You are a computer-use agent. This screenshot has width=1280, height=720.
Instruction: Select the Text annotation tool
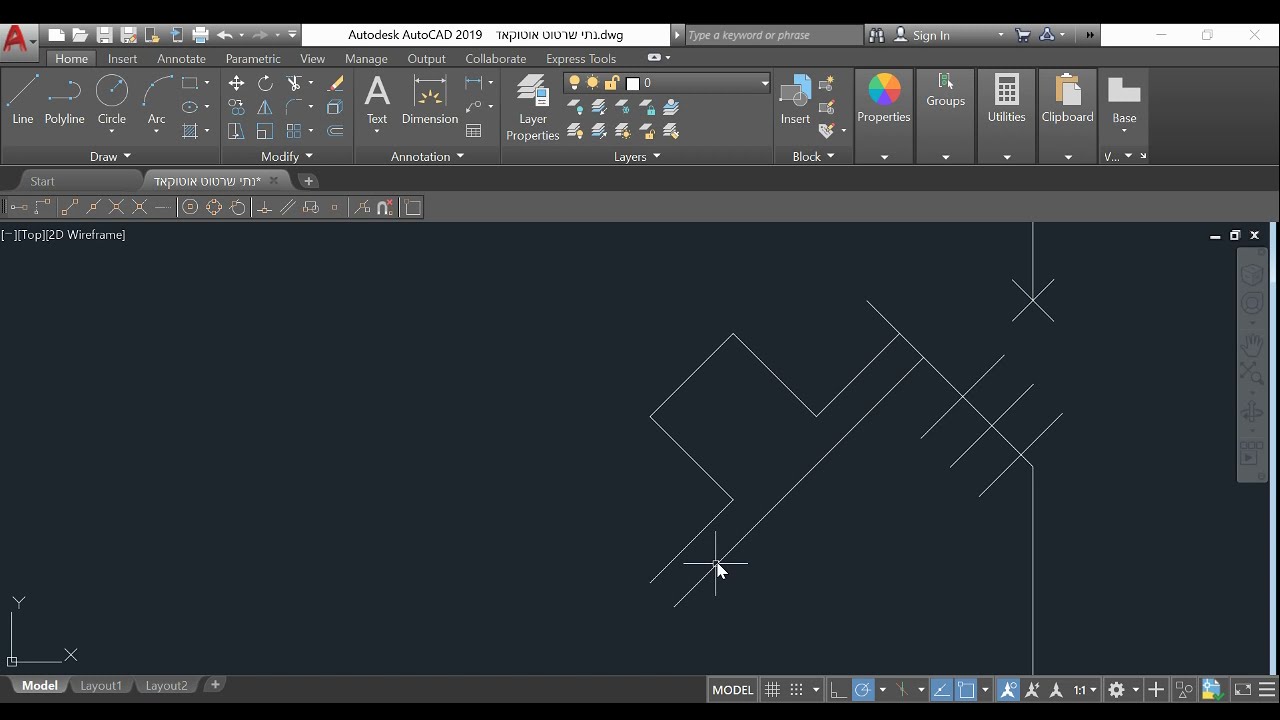pyautogui.click(x=377, y=100)
